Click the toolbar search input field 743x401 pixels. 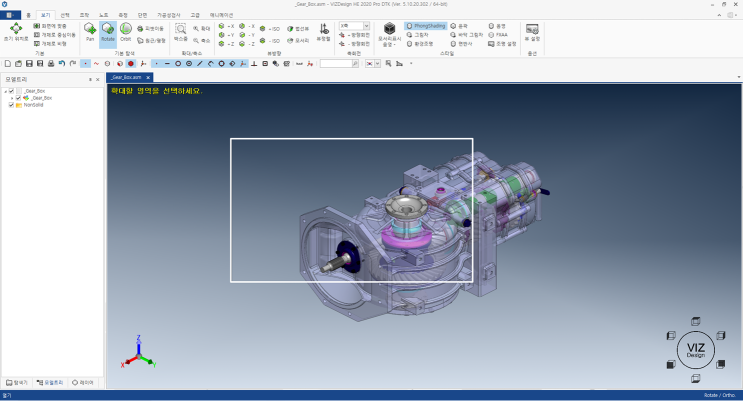tap(336, 64)
